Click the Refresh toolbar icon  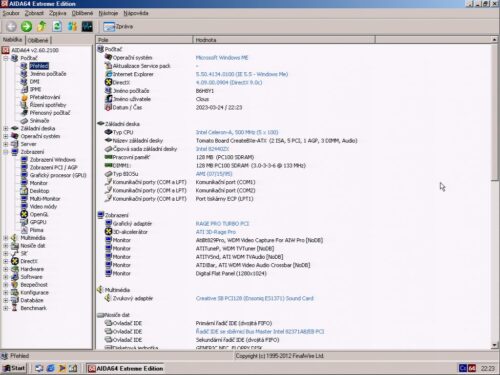(57, 26)
